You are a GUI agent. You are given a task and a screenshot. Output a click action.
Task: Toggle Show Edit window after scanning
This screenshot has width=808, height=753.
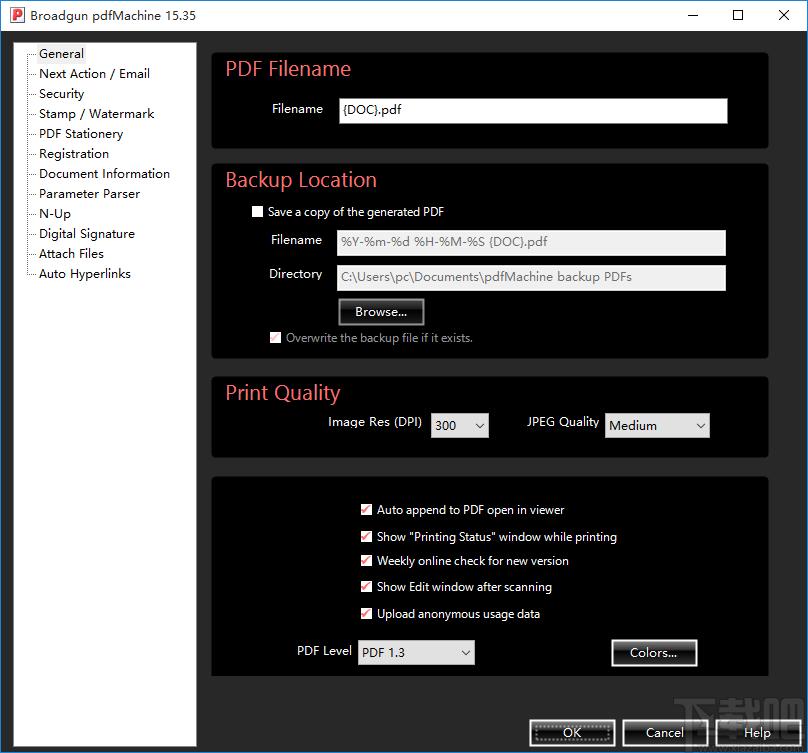click(x=366, y=587)
